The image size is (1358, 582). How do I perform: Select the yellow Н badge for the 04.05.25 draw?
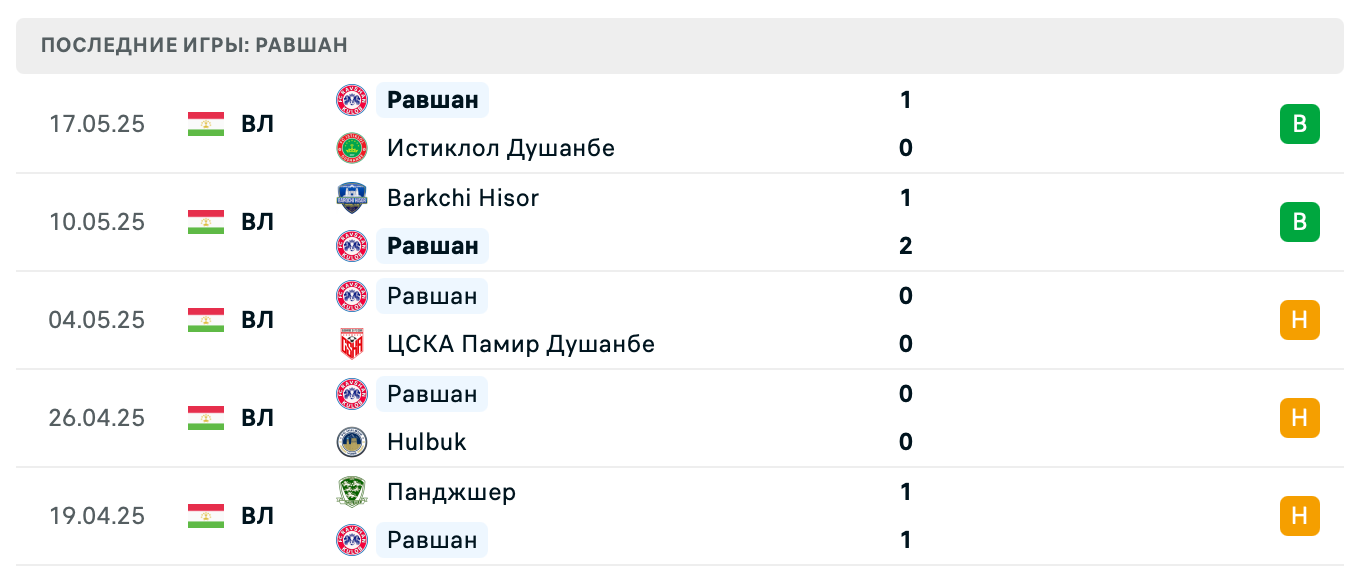click(1299, 320)
